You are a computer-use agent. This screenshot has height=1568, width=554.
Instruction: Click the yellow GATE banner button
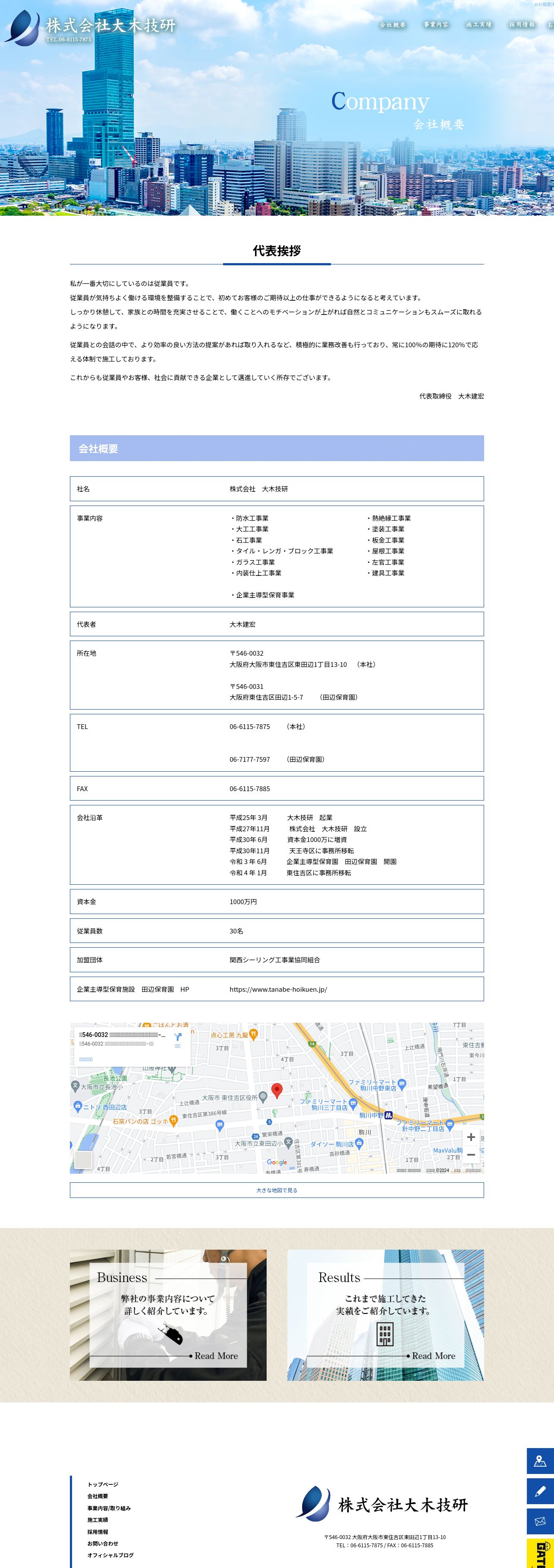(540, 1553)
